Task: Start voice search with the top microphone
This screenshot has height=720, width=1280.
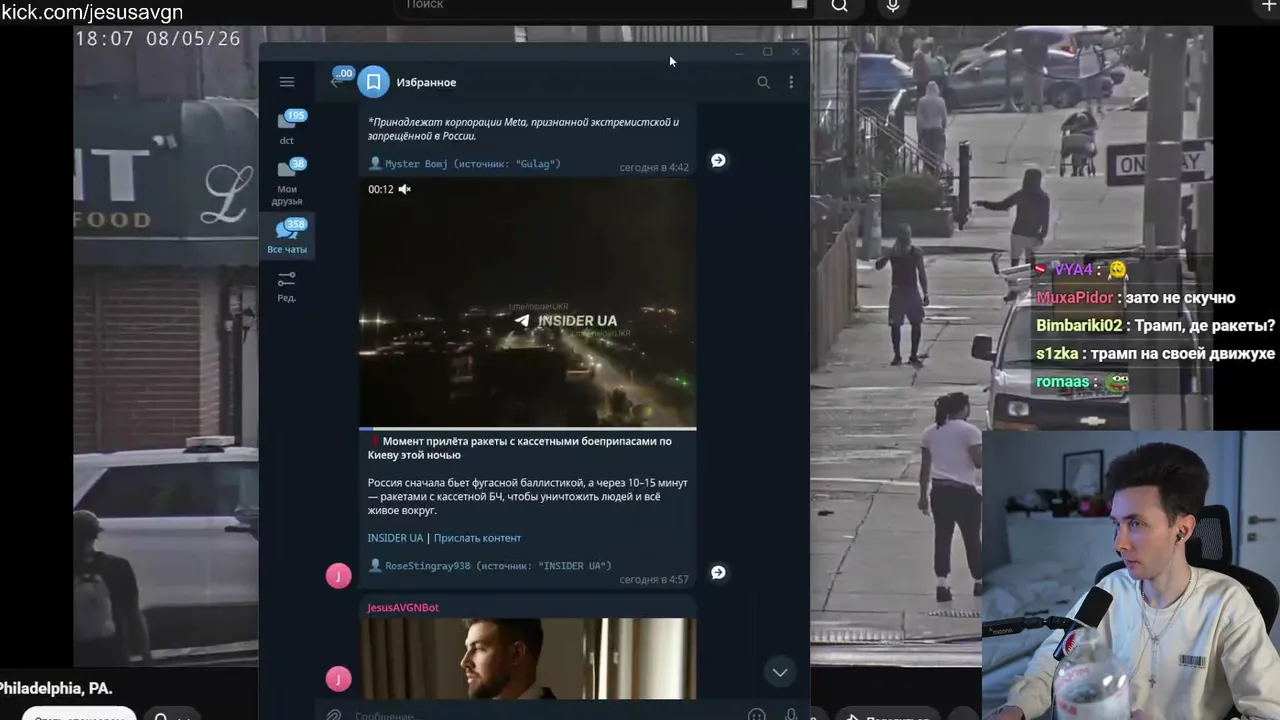Action: (893, 6)
